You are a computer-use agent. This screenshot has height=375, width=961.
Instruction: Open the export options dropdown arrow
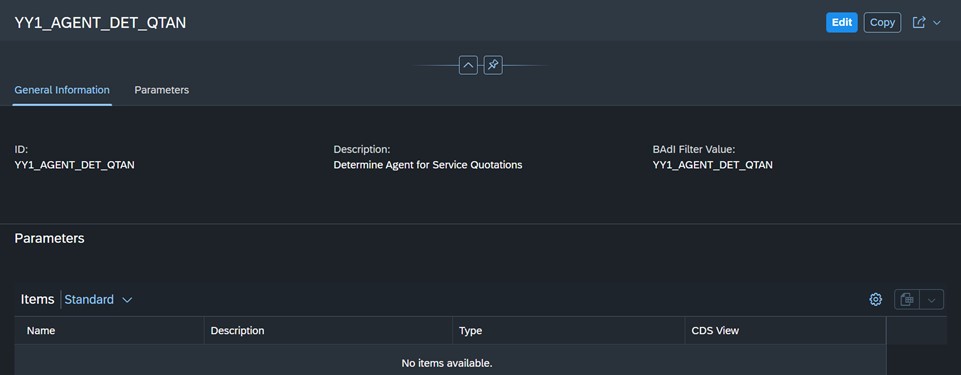tap(932, 300)
